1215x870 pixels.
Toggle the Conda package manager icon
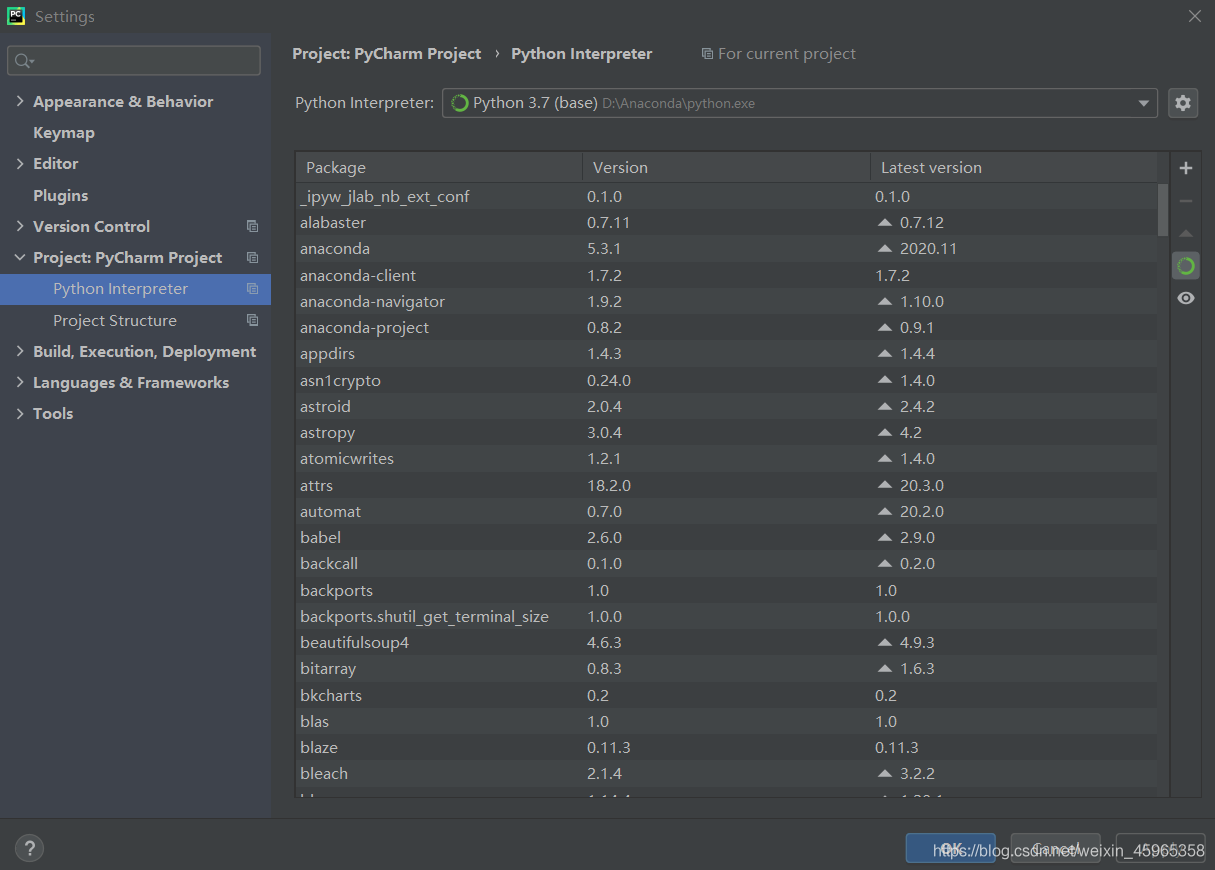click(1186, 265)
